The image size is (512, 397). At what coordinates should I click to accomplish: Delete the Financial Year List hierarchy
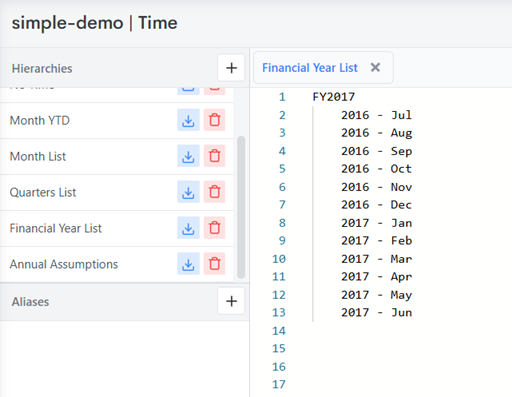point(214,228)
